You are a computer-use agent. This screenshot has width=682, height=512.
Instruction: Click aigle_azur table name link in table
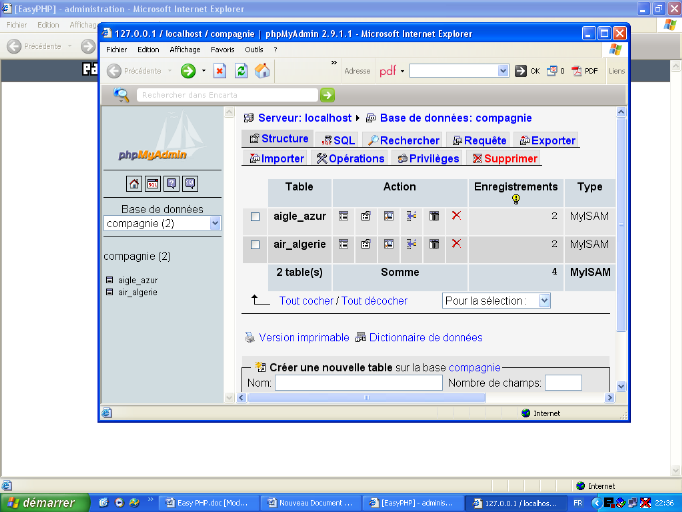(x=299, y=216)
